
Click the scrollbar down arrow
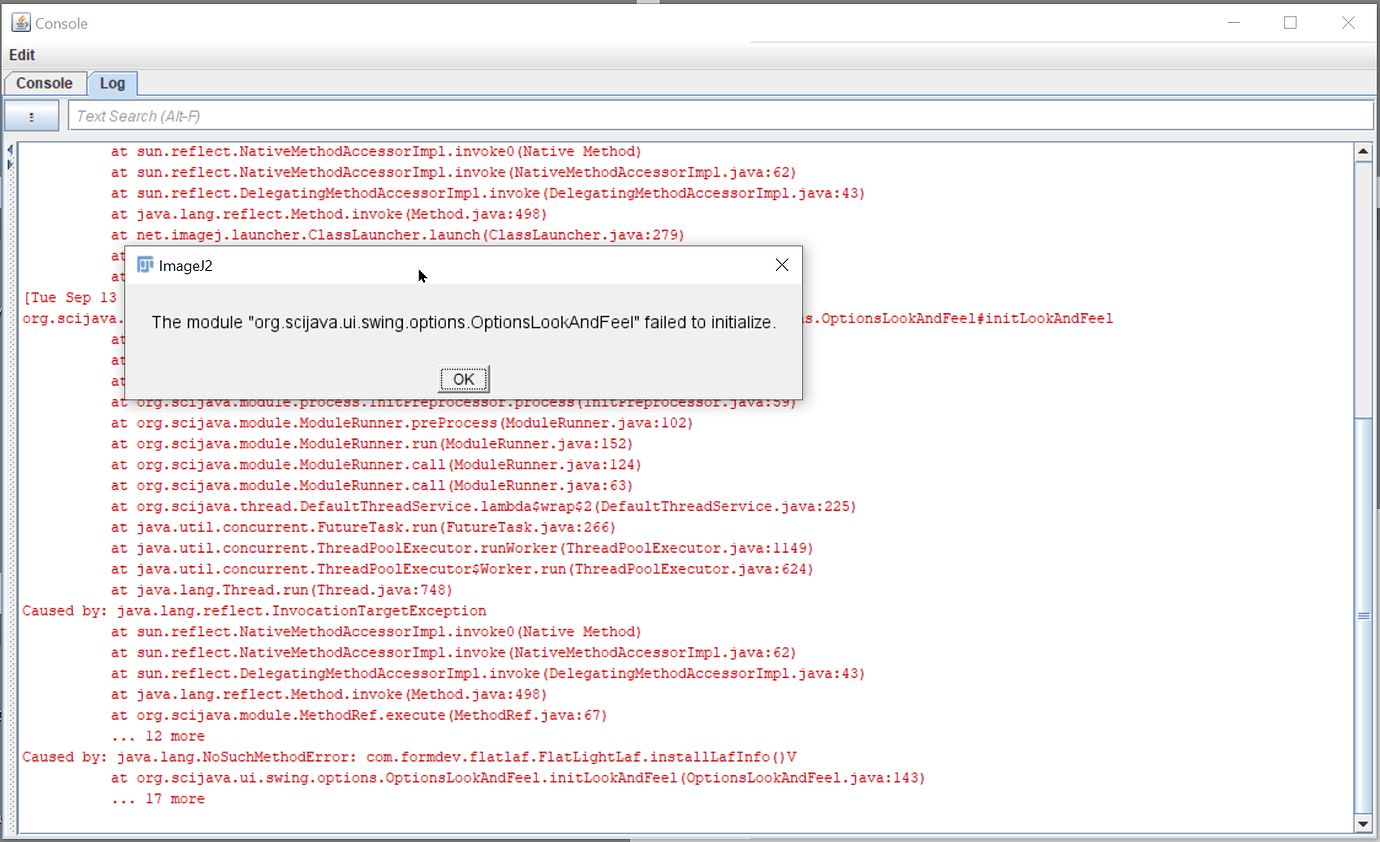click(x=1364, y=824)
